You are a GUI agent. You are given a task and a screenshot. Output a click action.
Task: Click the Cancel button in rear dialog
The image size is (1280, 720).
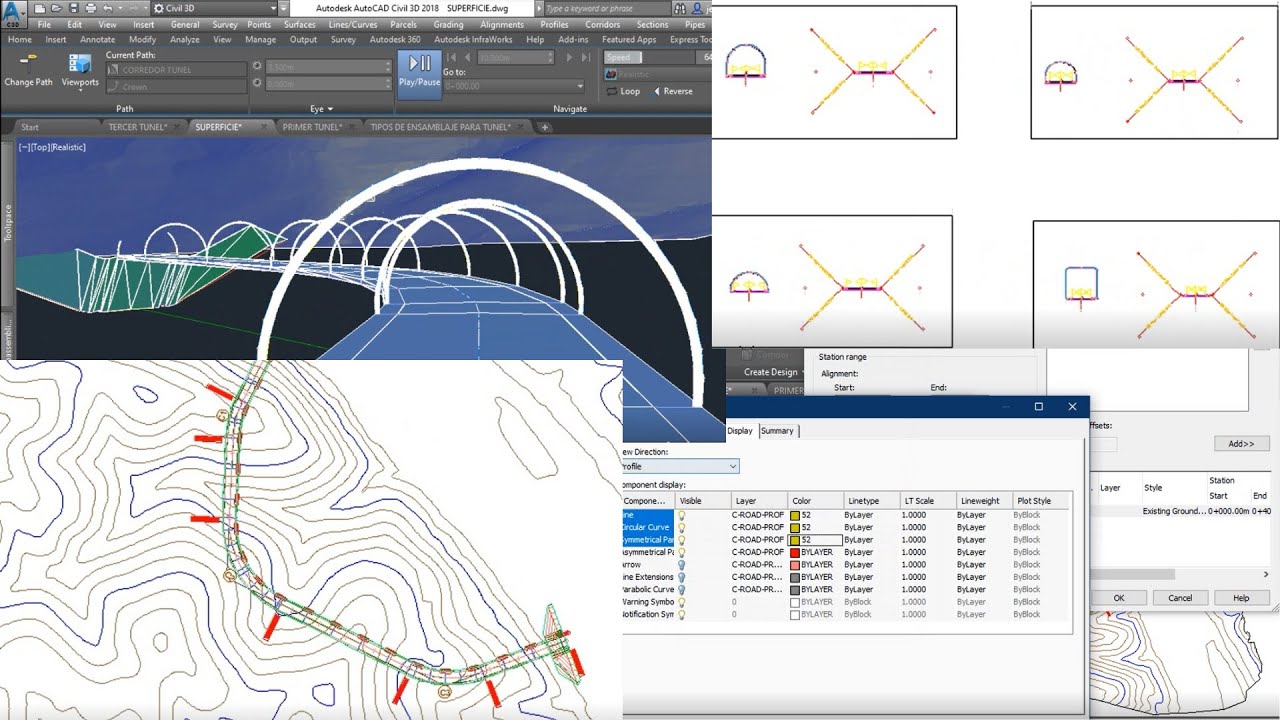(1180, 598)
